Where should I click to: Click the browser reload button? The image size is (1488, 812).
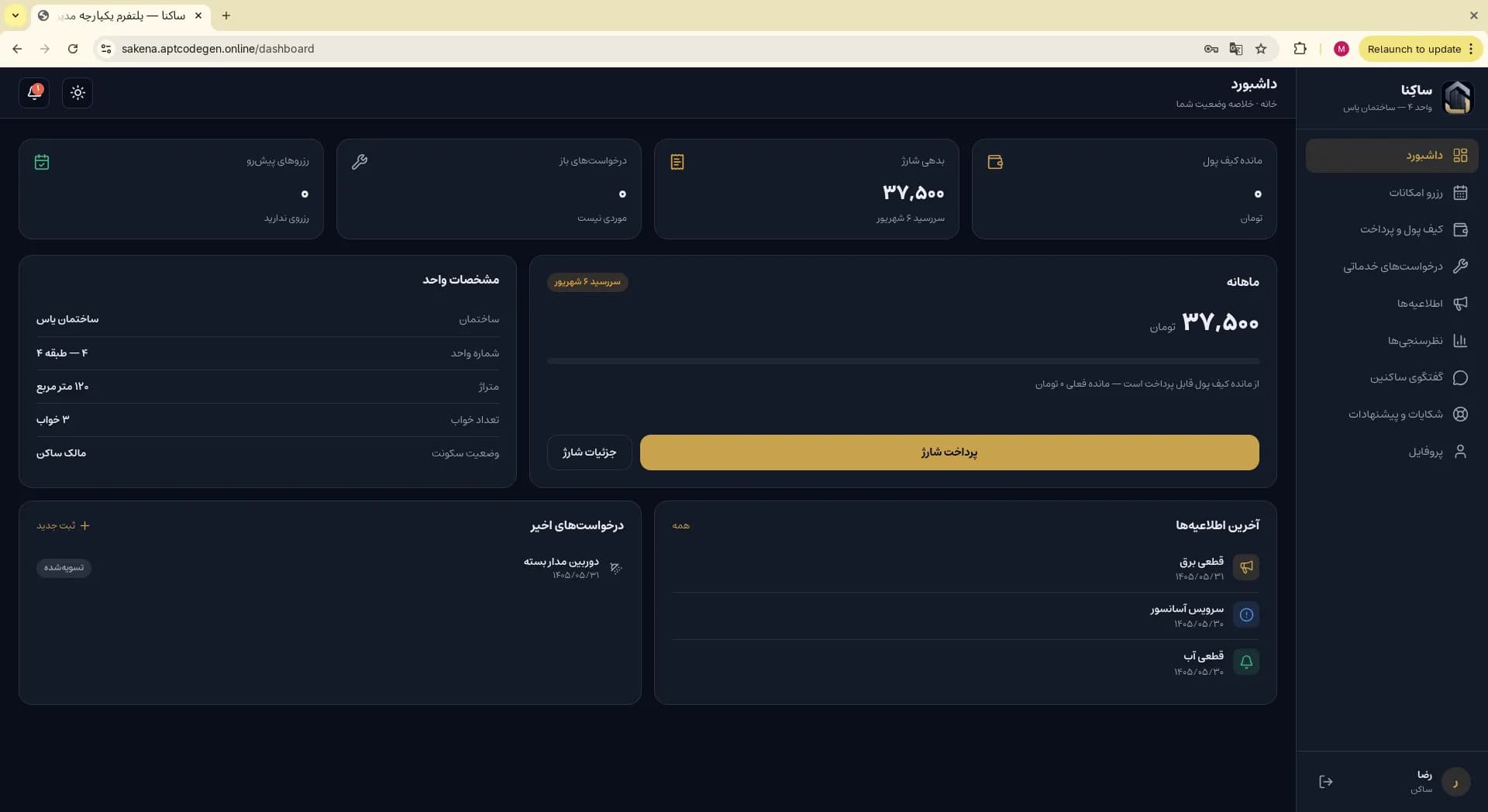point(73,49)
